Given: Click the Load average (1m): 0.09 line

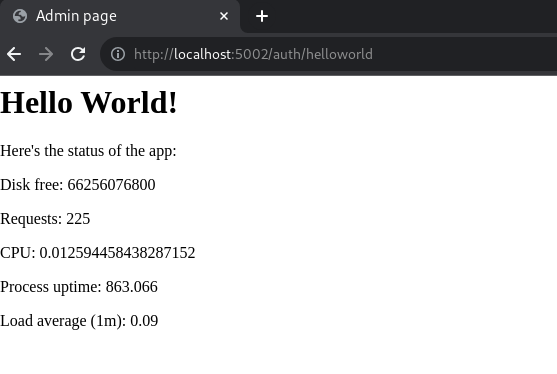Looking at the screenshot, I should pos(79,321).
